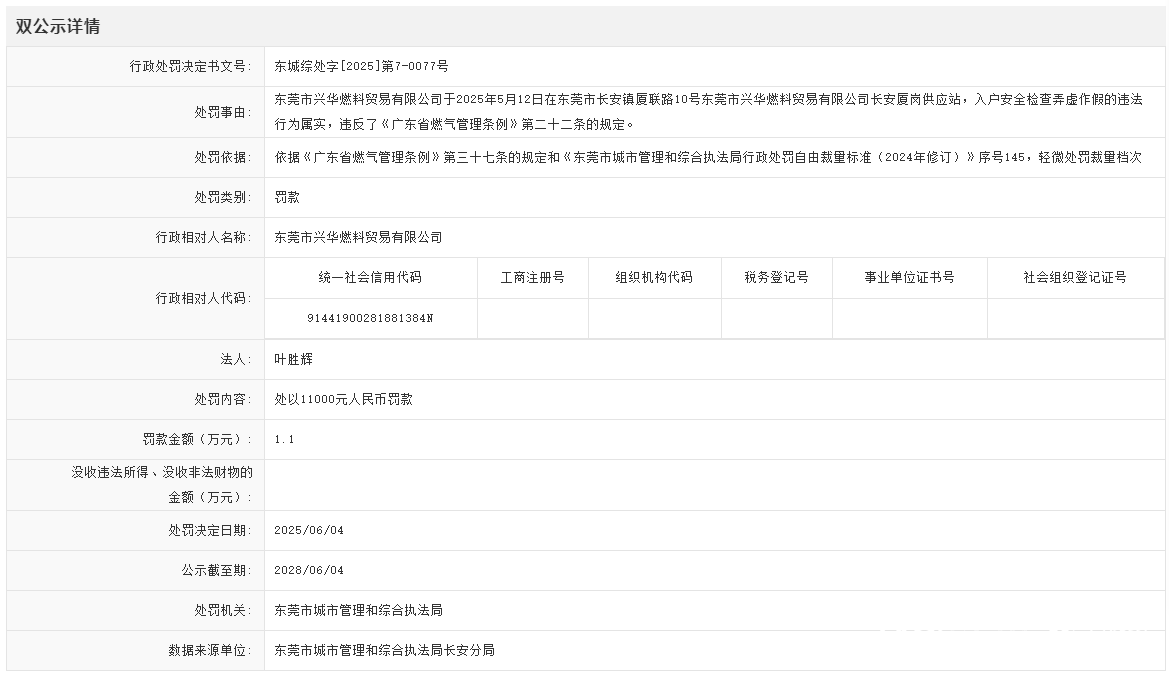Image resolution: width=1169 pixels, height=679 pixels.
Task: Click the 处以11000元人民币罚款 text
Action: tap(344, 399)
